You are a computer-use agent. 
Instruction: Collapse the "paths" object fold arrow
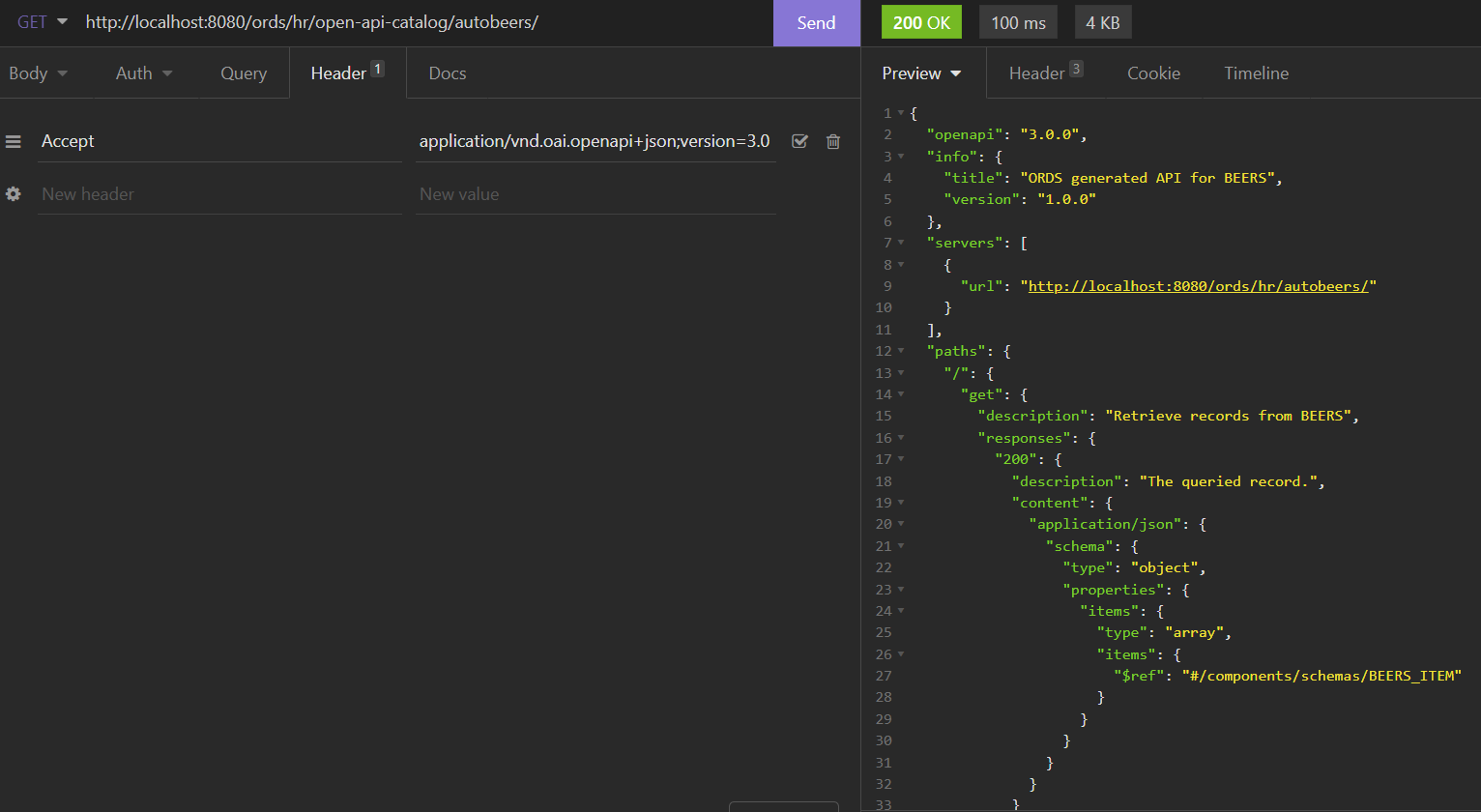point(901,351)
